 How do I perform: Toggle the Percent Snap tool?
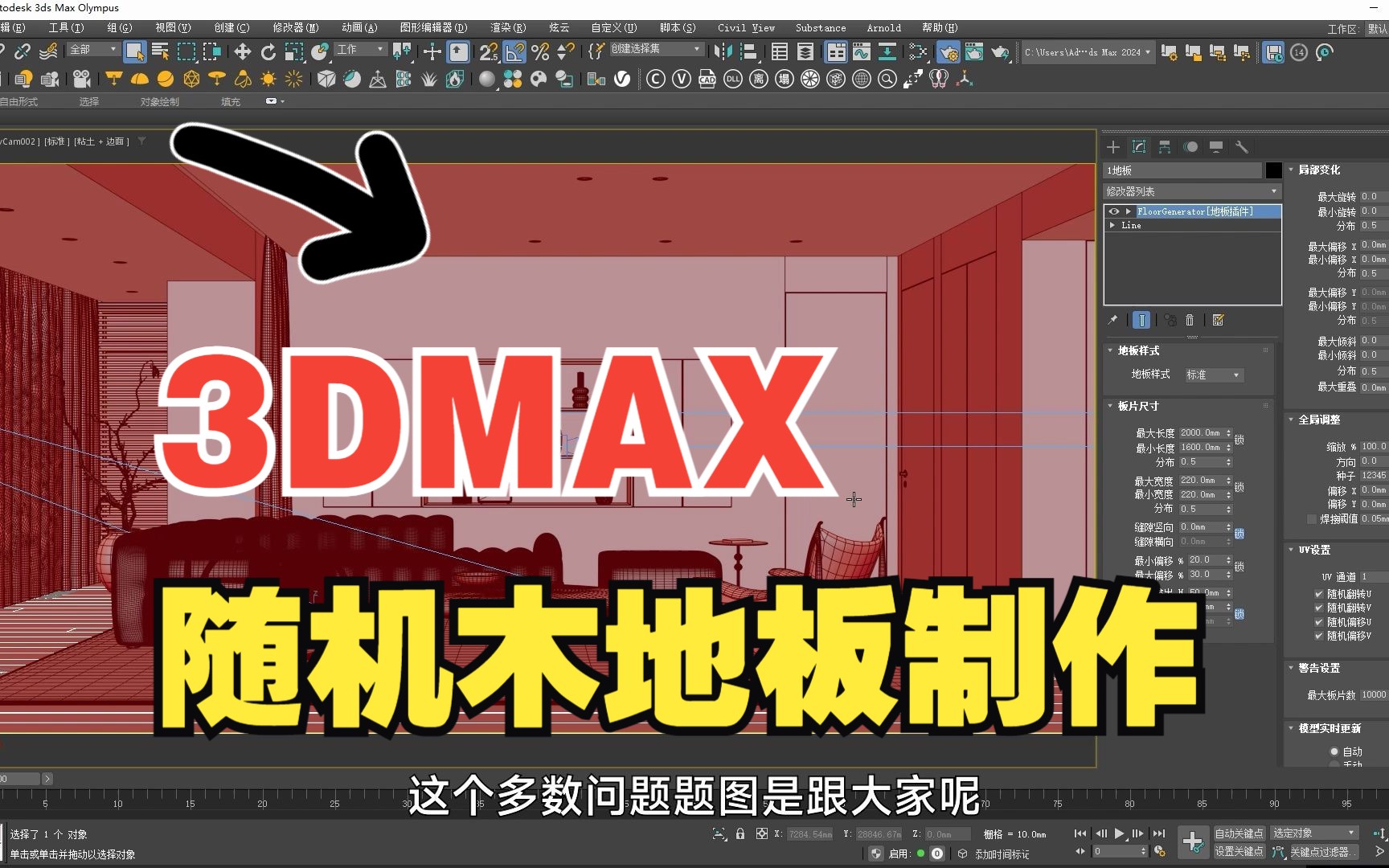point(540,52)
